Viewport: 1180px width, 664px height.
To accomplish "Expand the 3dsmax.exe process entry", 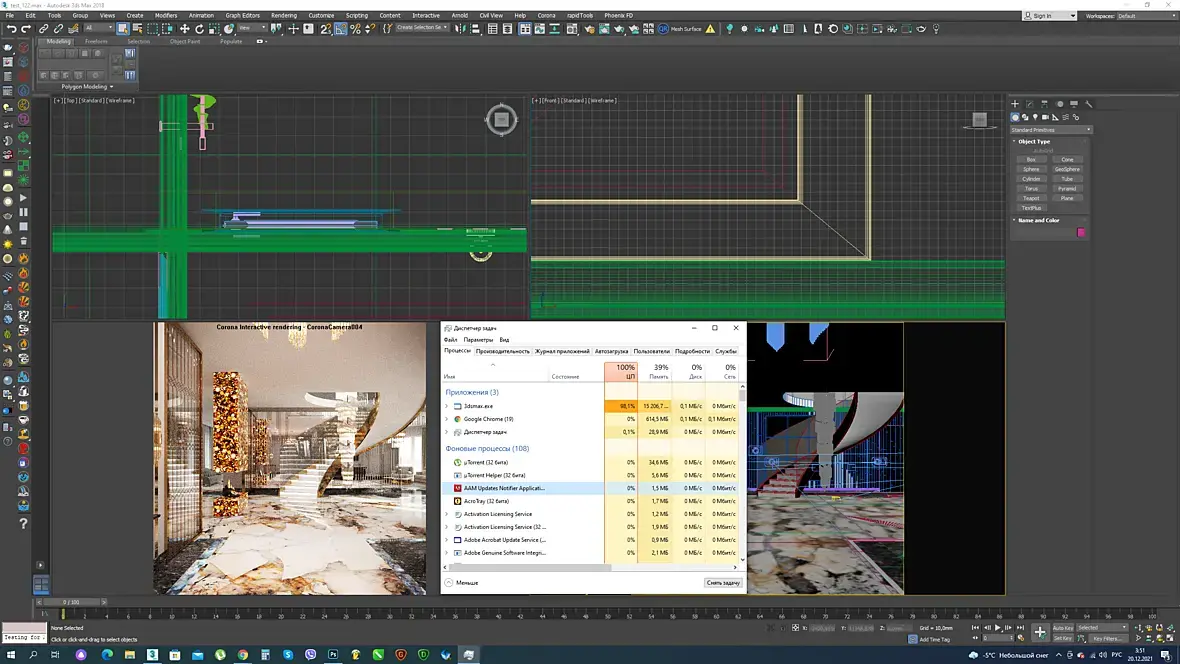I will (x=447, y=406).
